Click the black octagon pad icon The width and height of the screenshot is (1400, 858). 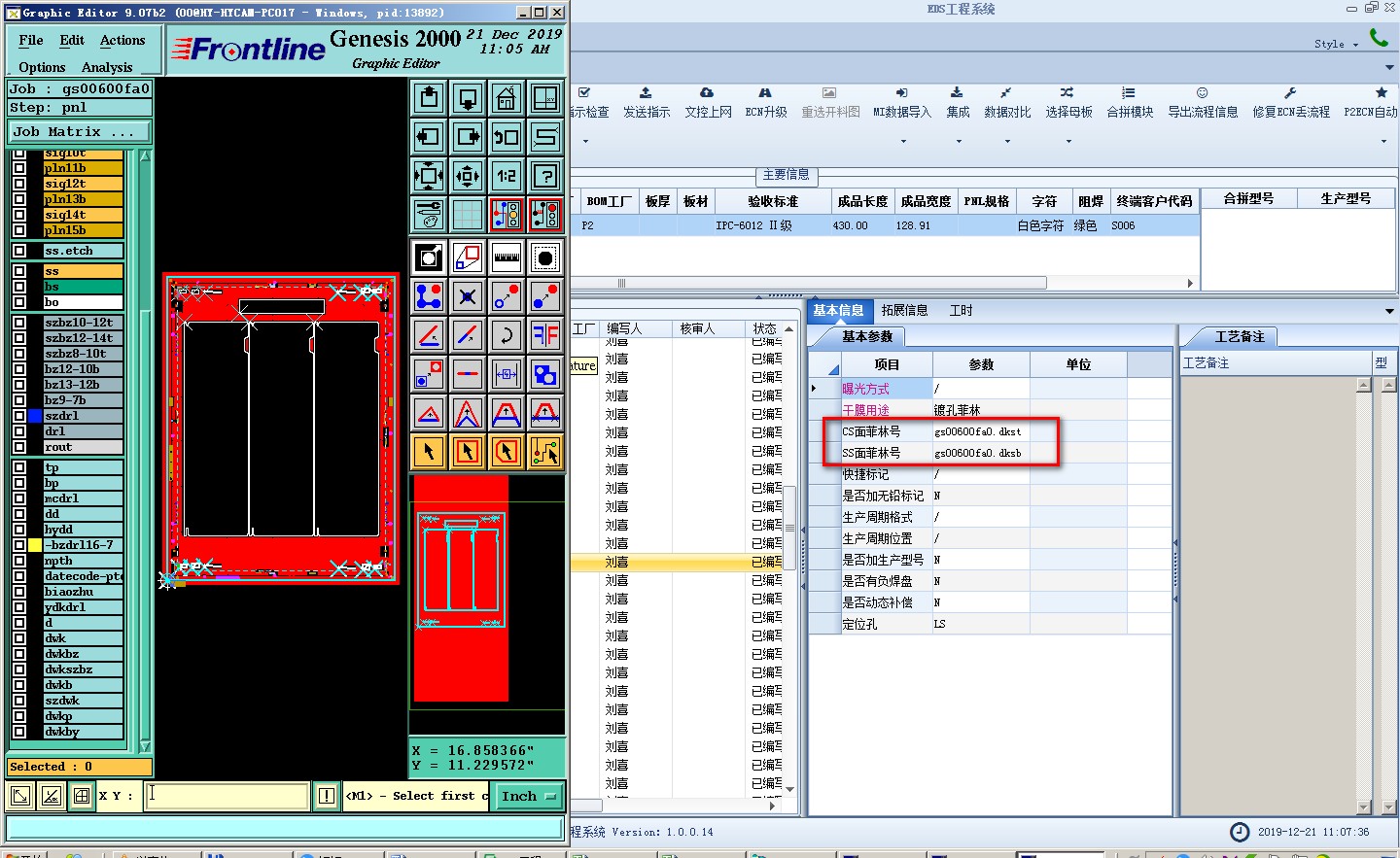[x=545, y=257]
